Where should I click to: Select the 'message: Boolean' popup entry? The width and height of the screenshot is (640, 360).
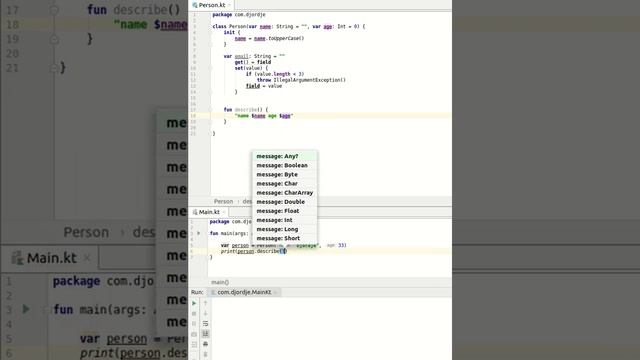[x=284, y=165]
